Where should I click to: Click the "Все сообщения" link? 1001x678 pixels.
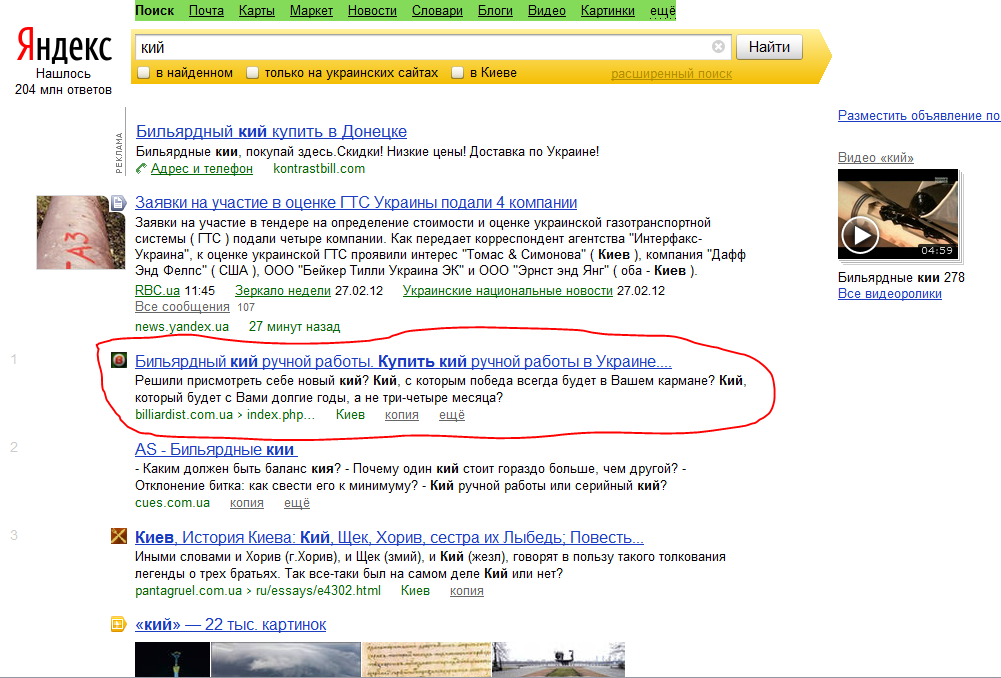[182, 307]
